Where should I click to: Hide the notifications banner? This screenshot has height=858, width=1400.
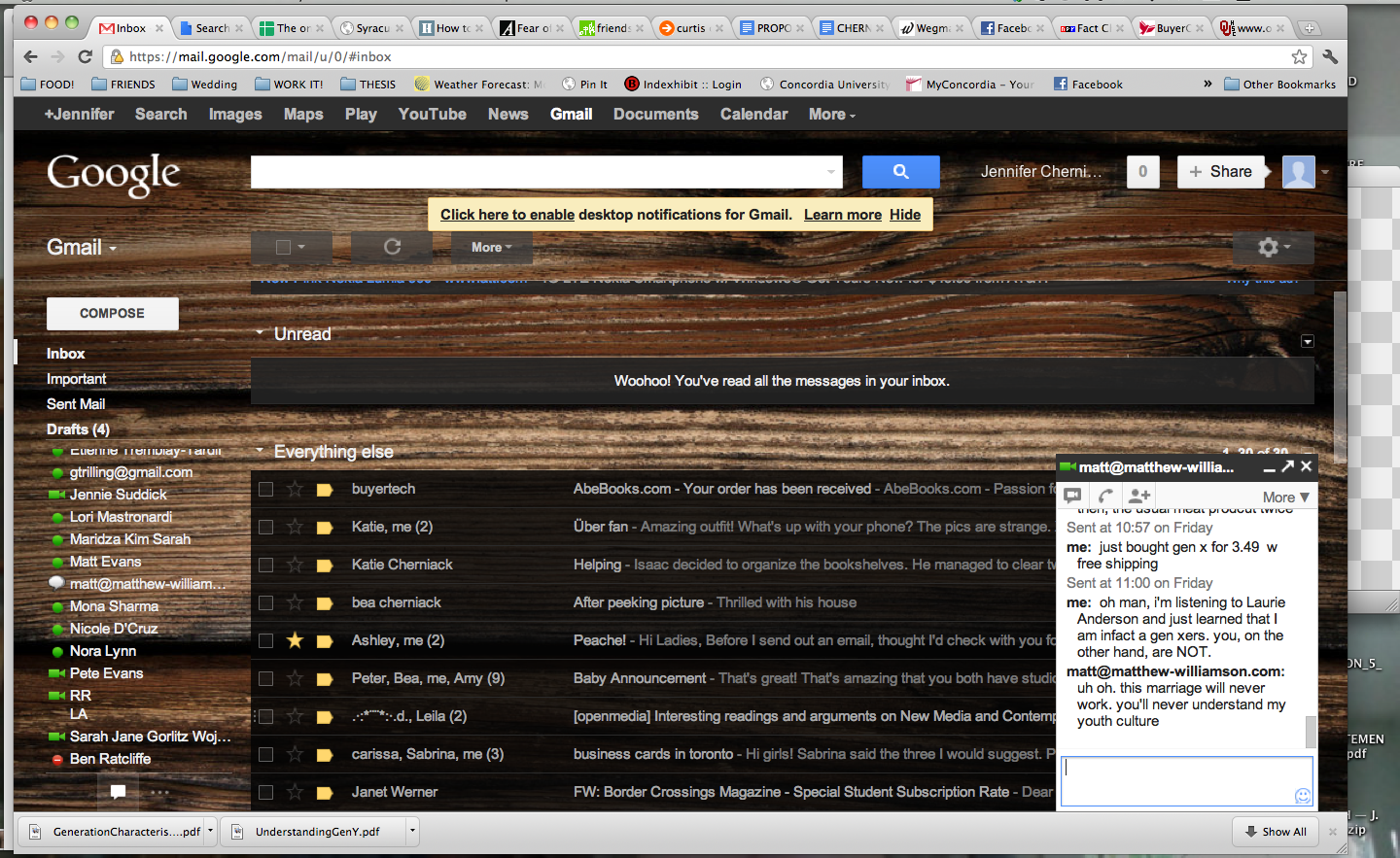coord(904,215)
